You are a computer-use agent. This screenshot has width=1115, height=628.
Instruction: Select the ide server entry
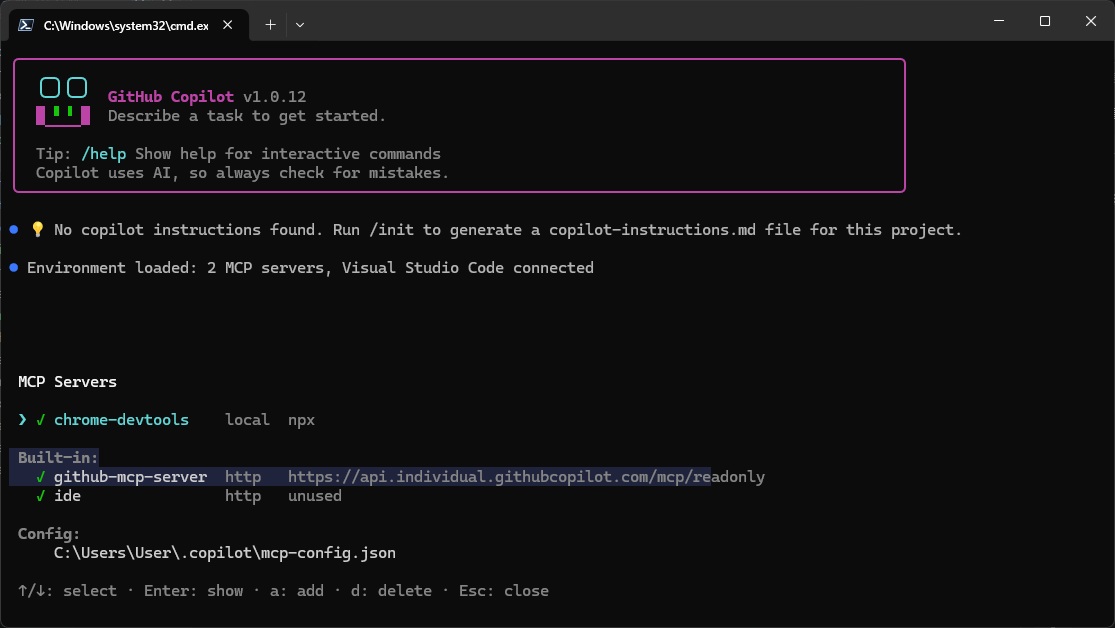point(68,496)
